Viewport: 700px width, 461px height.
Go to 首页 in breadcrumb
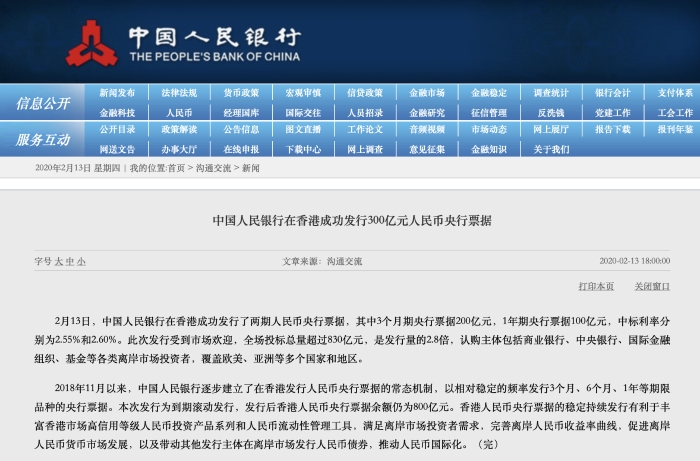pos(176,168)
